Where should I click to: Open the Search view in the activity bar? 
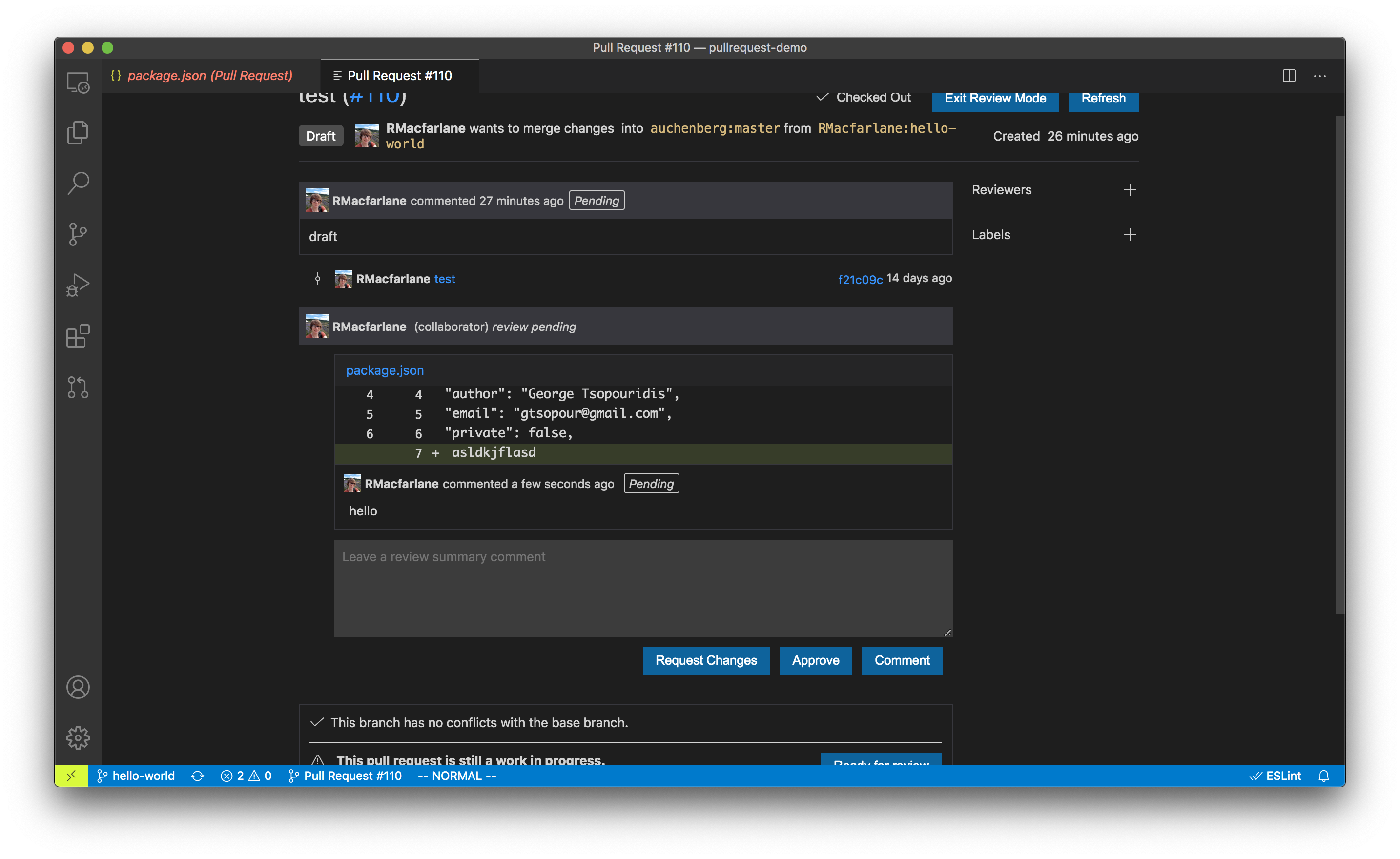click(78, 183)
